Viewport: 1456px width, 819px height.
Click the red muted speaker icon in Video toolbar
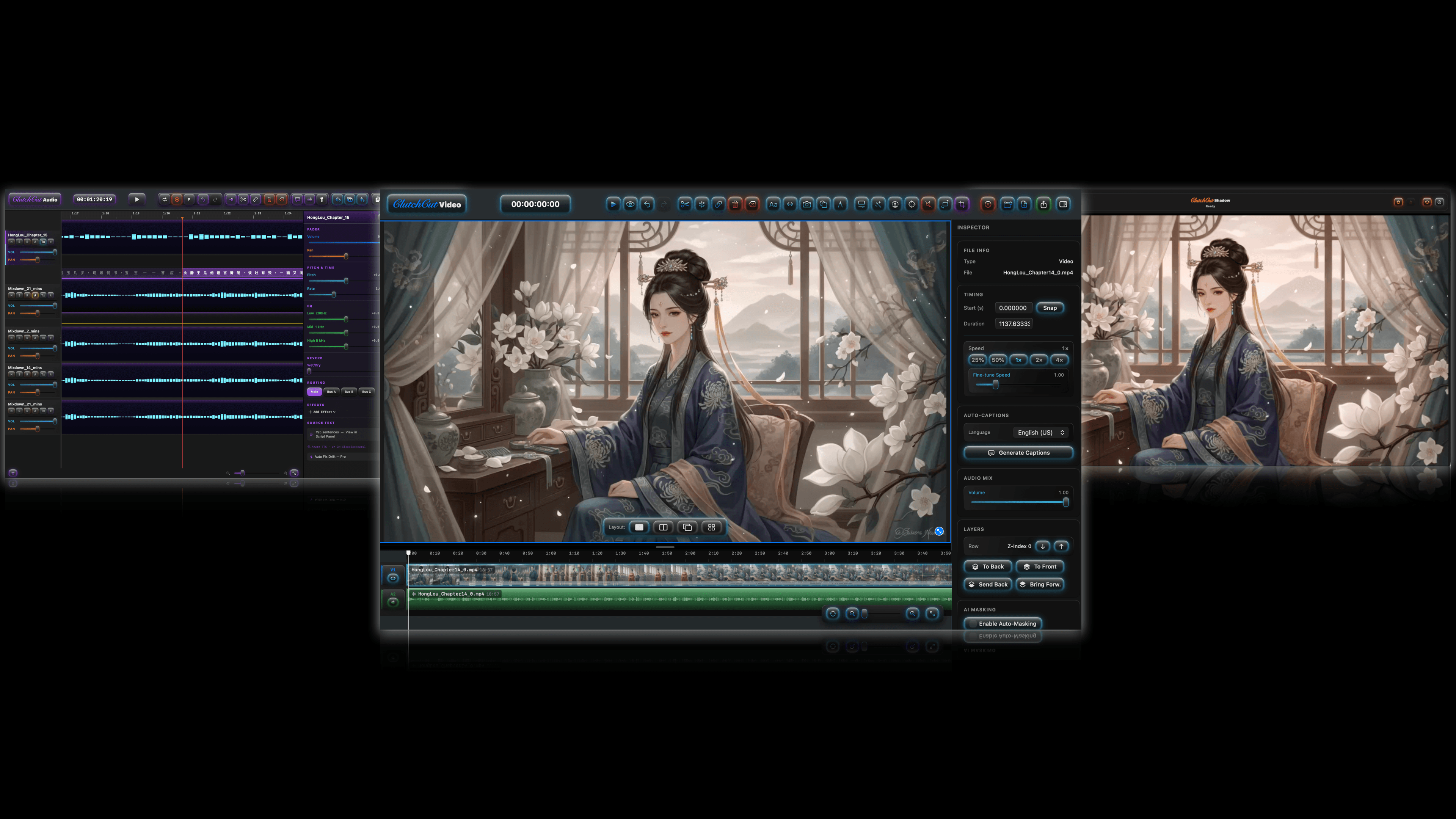tap(928, 204)
